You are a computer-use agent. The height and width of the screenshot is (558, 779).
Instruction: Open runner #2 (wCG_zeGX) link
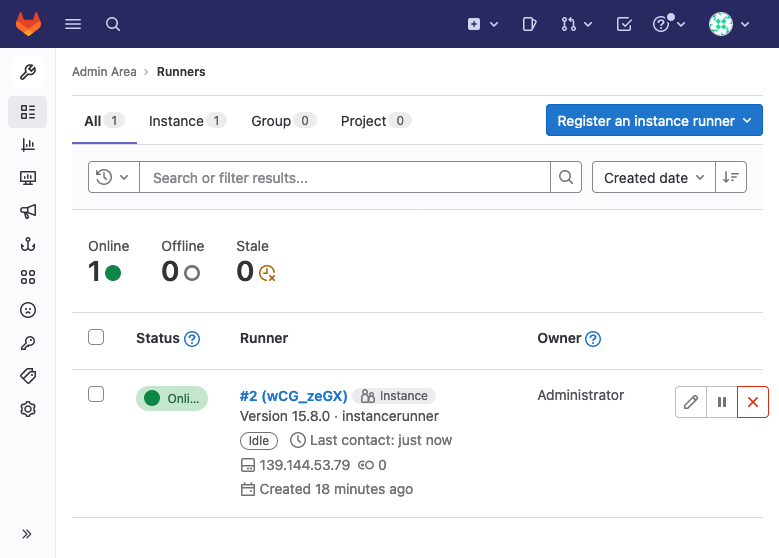(x=293, y=396)
